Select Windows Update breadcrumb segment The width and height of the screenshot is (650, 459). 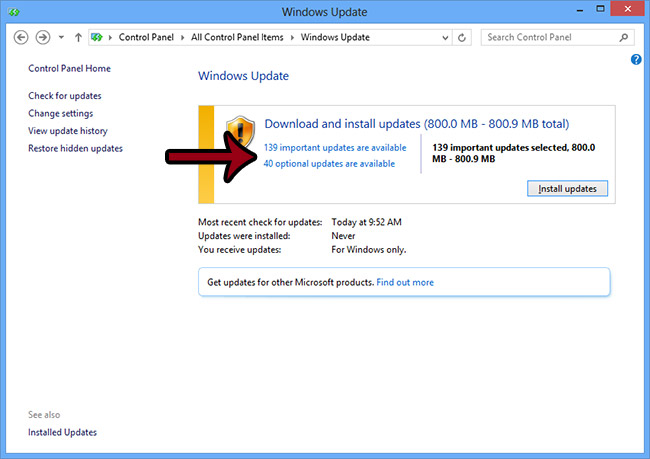[x=335, y=37]
